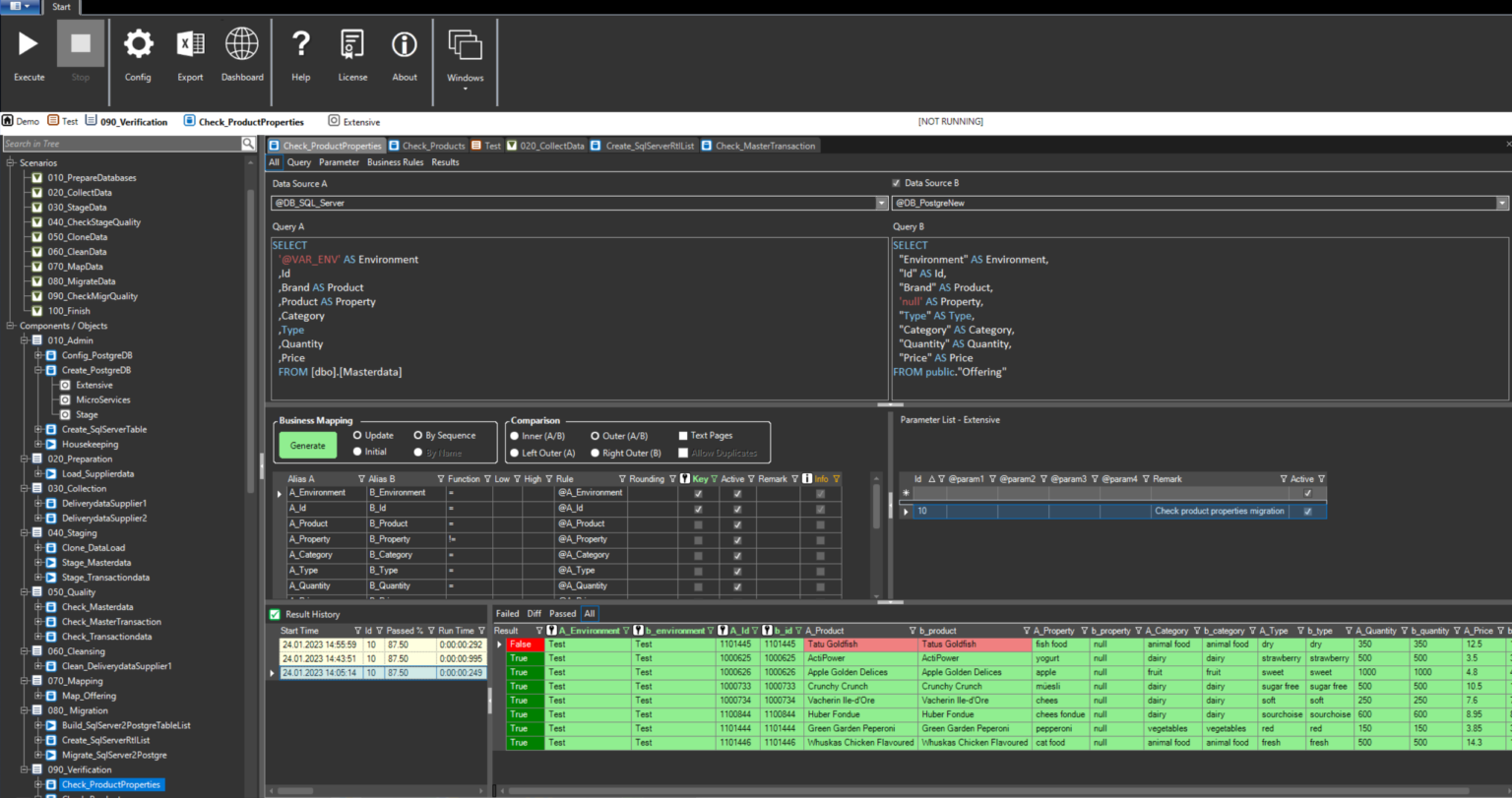The image size is (1512, 798).
Task: Select the Inner (A/B) comparison option
Action: 515,436
